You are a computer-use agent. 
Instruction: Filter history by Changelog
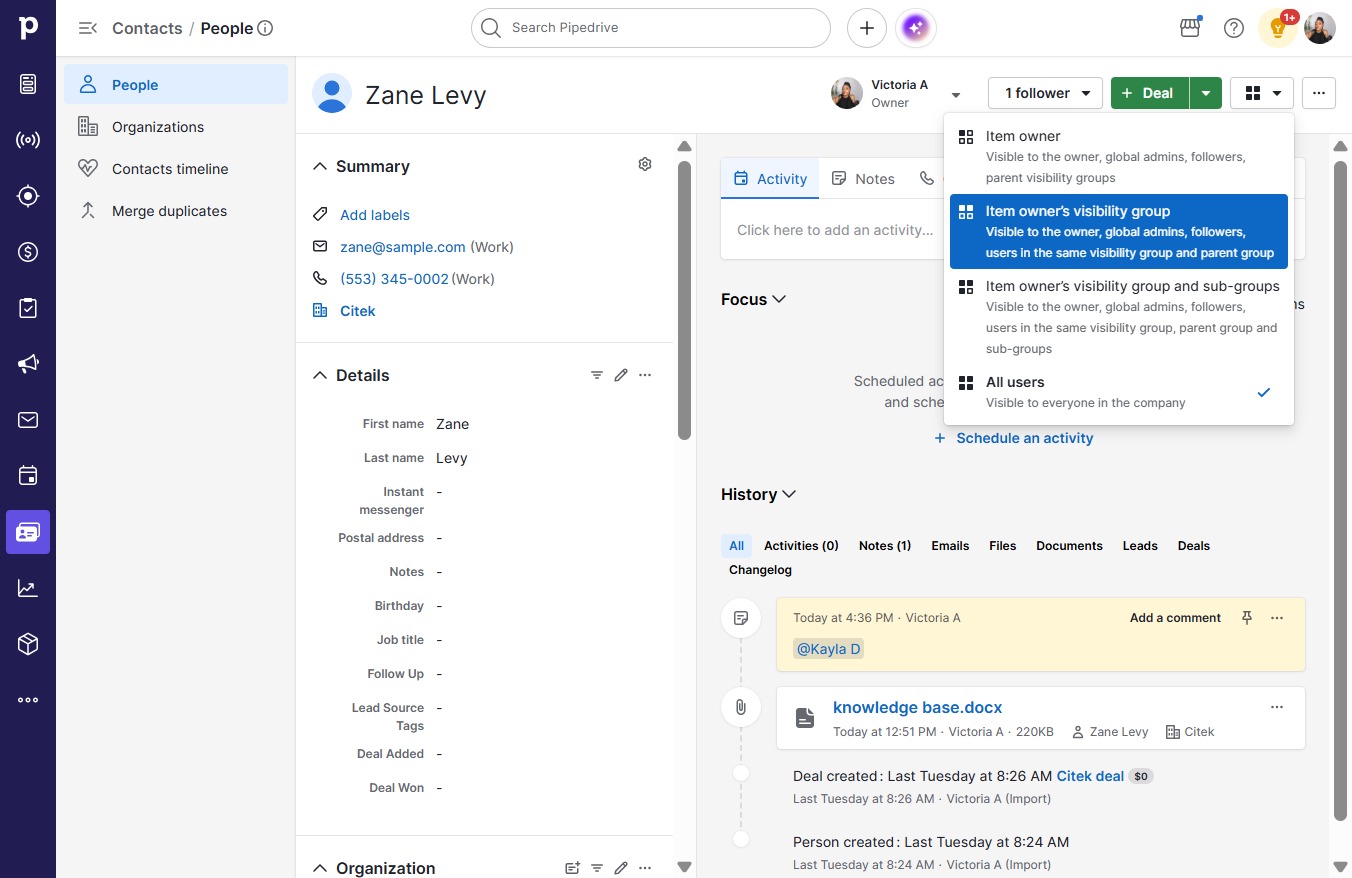click(760, 570)
